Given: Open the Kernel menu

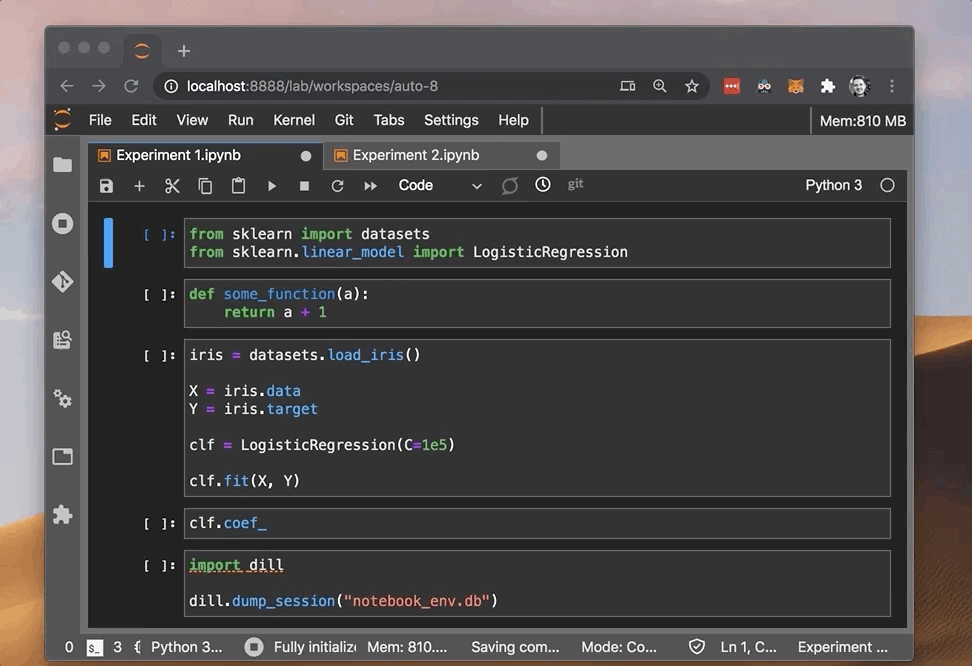Looking at the screenshot, I should tap(294, 120).
